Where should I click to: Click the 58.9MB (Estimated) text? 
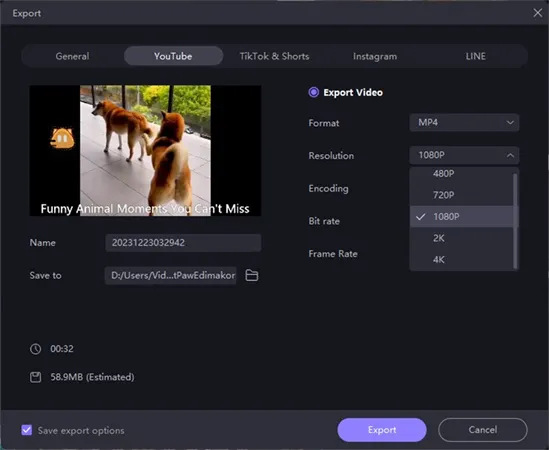92,377
